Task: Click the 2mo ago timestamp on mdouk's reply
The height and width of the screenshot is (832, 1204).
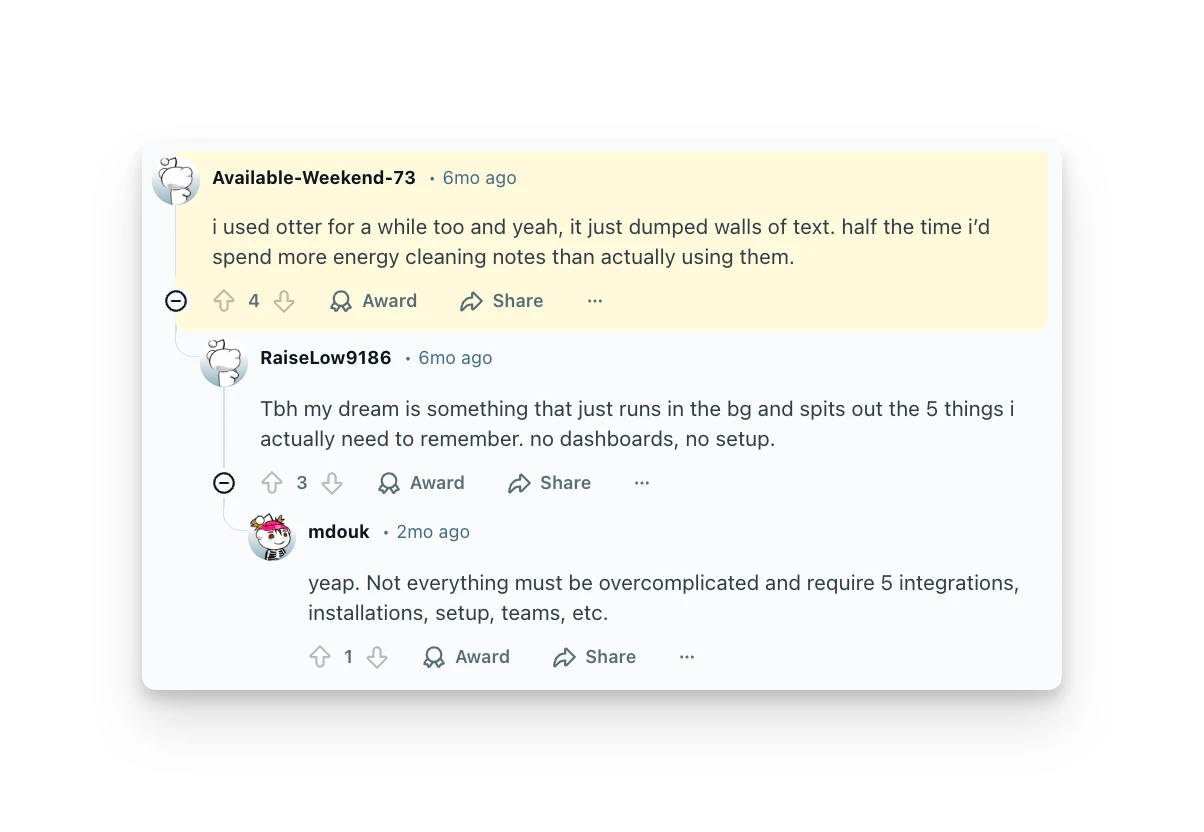Action: pyautogui.click(x=432, y=531)
